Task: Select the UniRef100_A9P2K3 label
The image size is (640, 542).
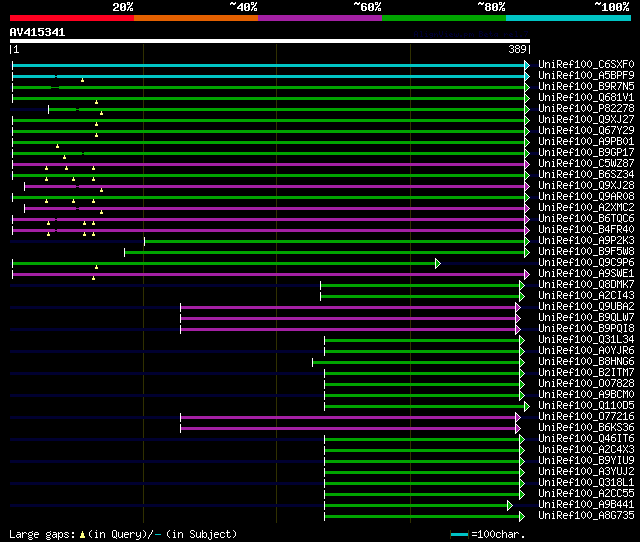Action: tap(586, 241)
